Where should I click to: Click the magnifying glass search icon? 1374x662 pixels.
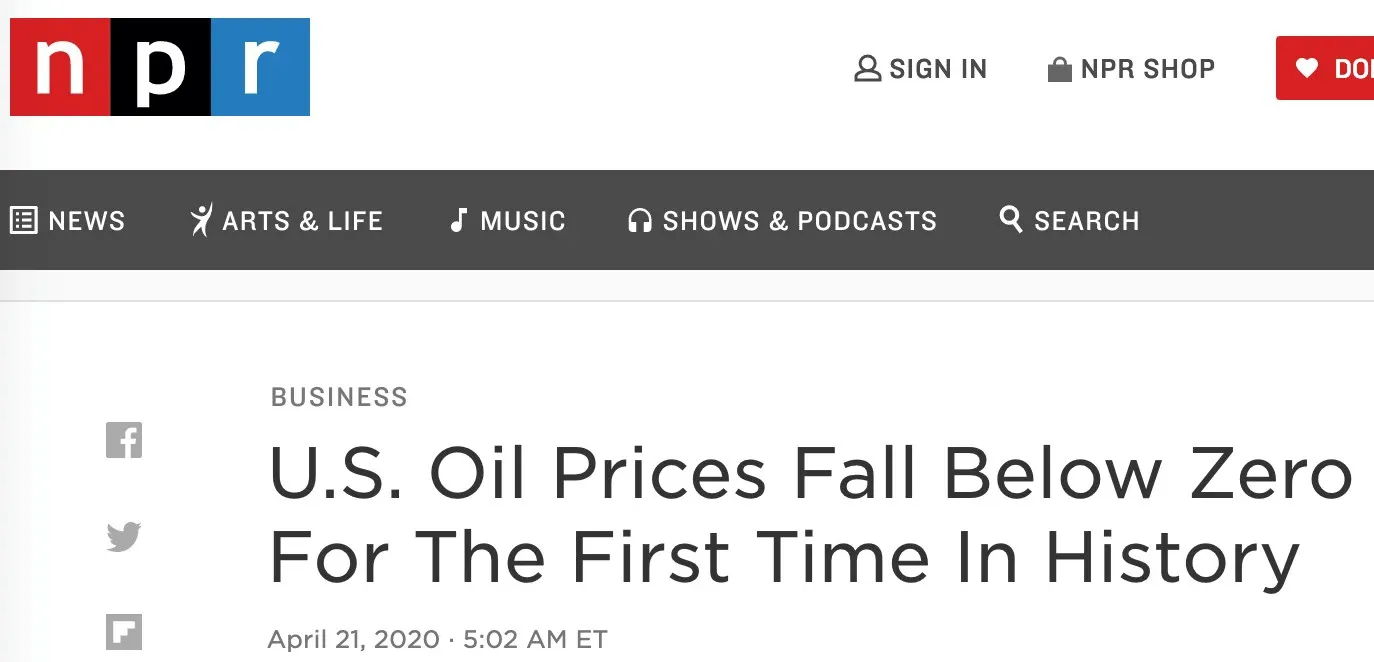tap(1011, 219)
